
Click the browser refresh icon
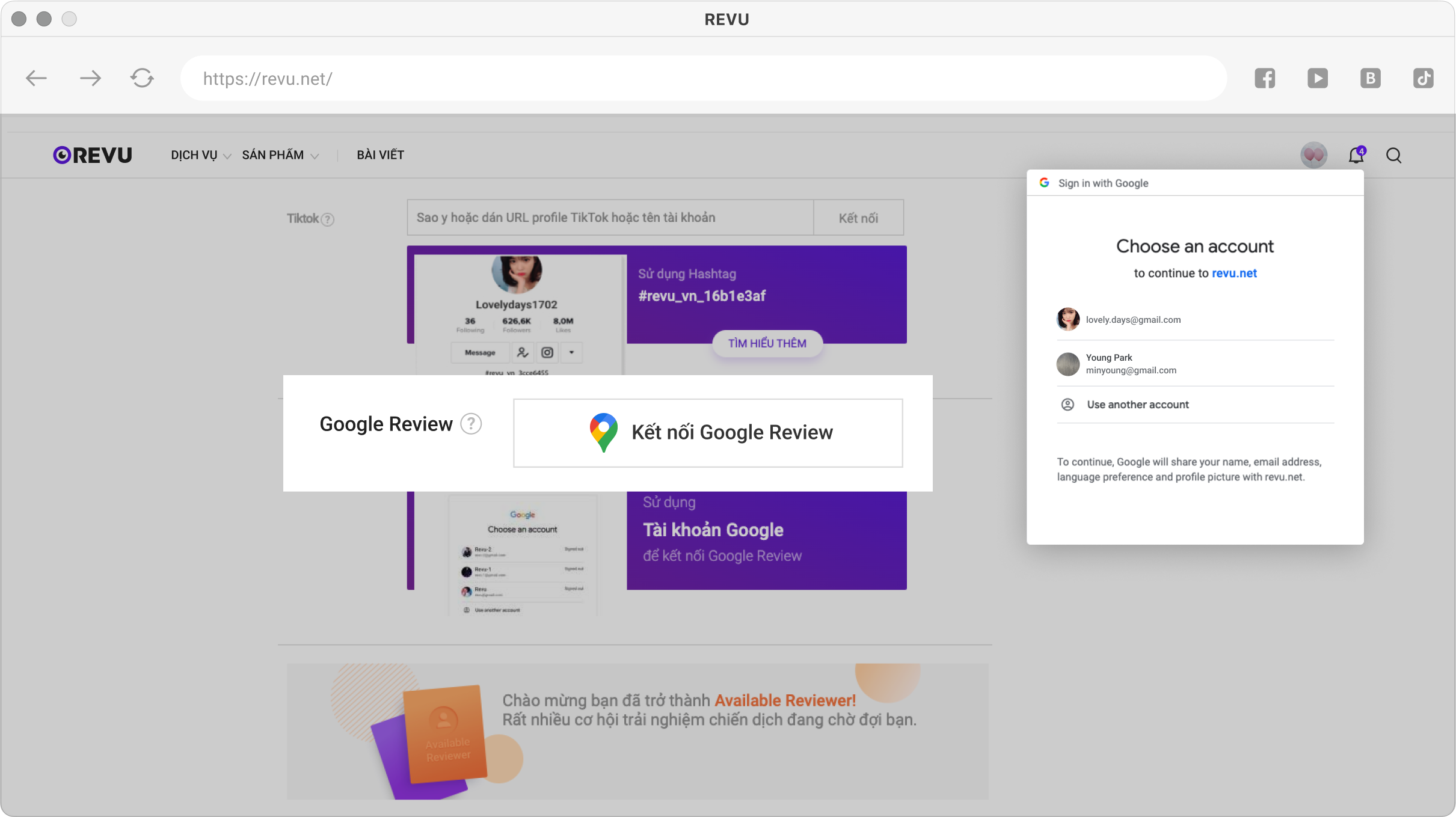[x=142, y=78]
